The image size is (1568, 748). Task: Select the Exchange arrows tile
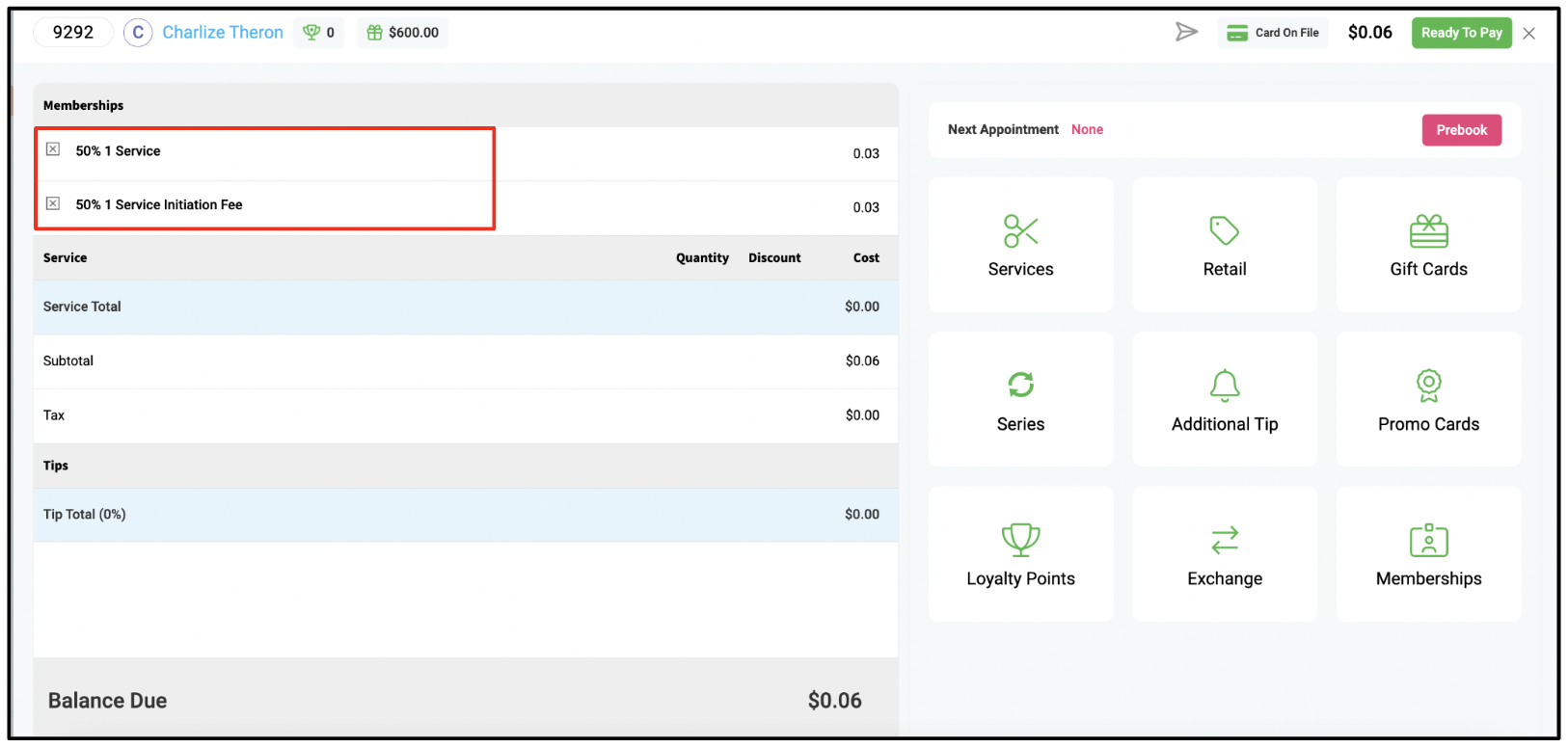pyautogui.click(x=1225, y=554)
